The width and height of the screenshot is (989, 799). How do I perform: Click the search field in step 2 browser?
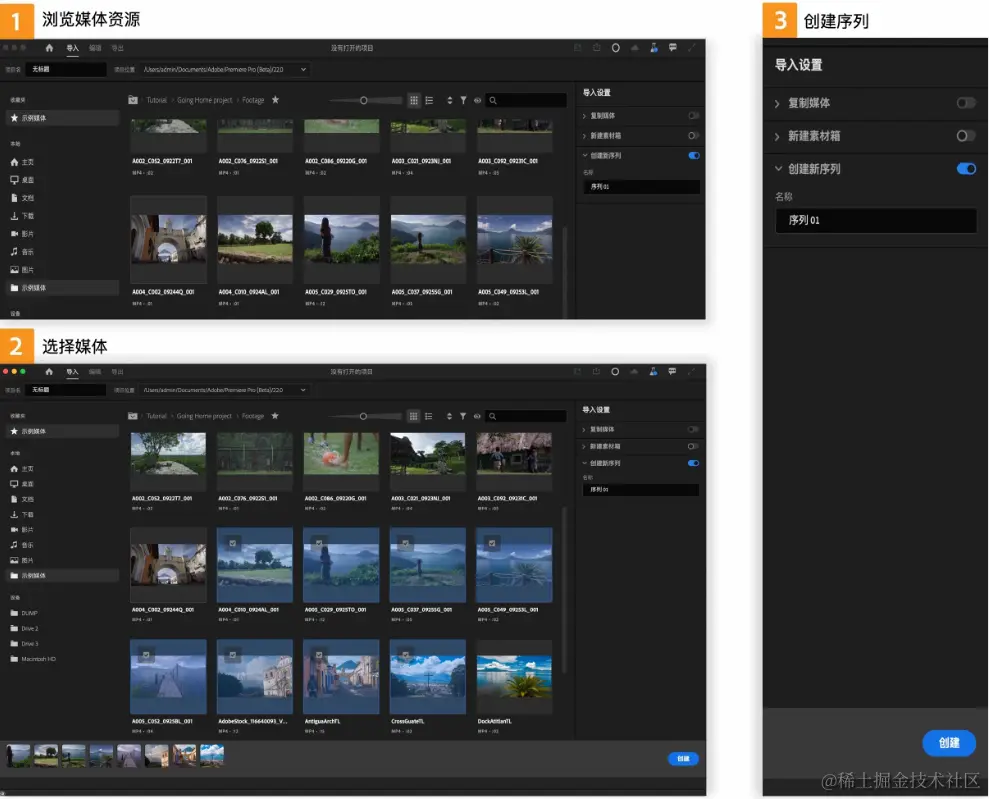coord(527,416)
